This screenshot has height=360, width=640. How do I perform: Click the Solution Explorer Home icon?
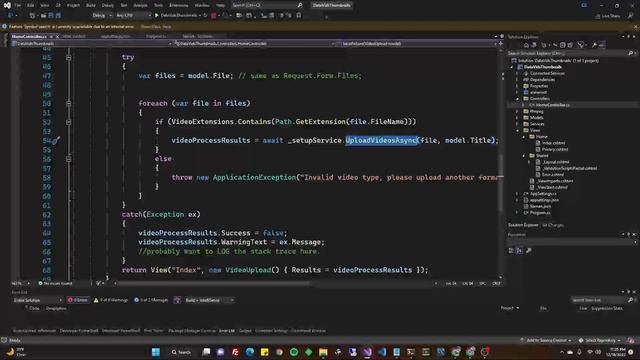526,45
